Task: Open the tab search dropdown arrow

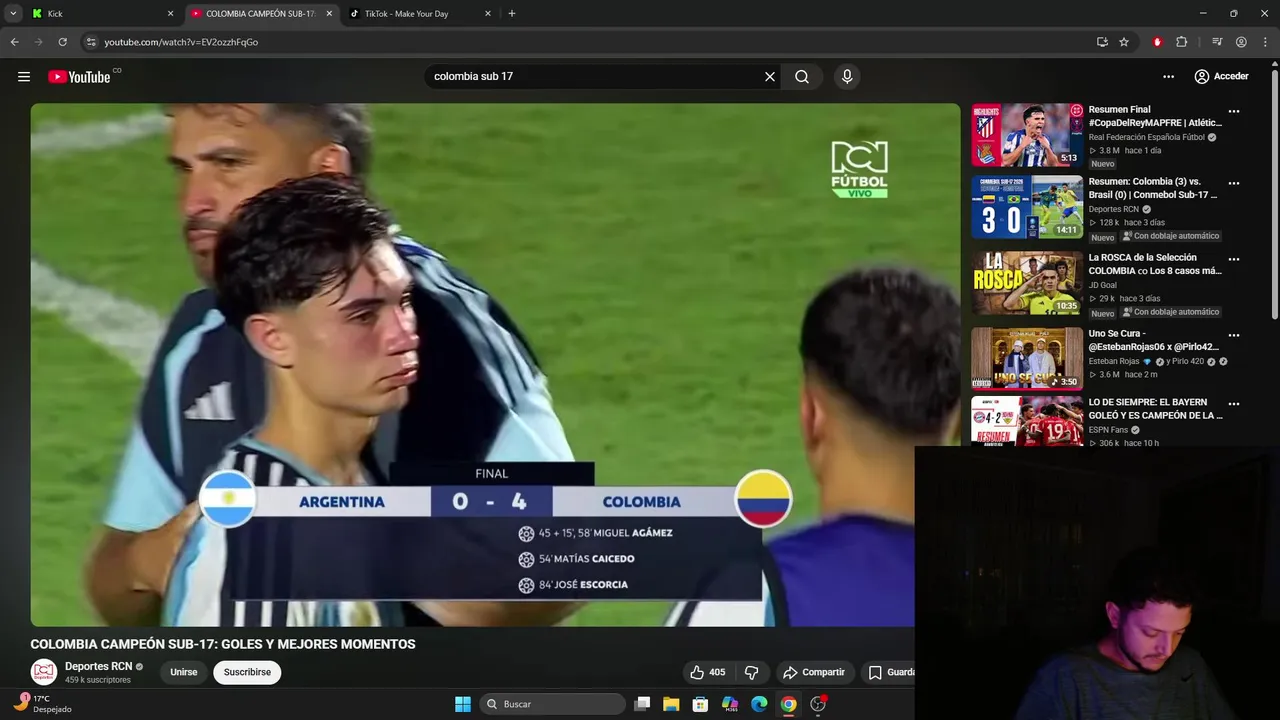Action: coord(13,13)
